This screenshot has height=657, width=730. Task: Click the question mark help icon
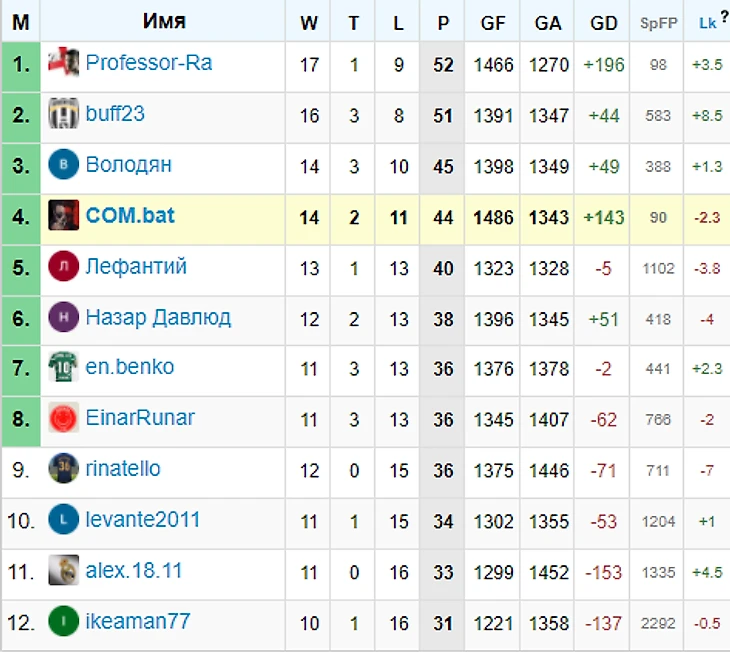724,16
